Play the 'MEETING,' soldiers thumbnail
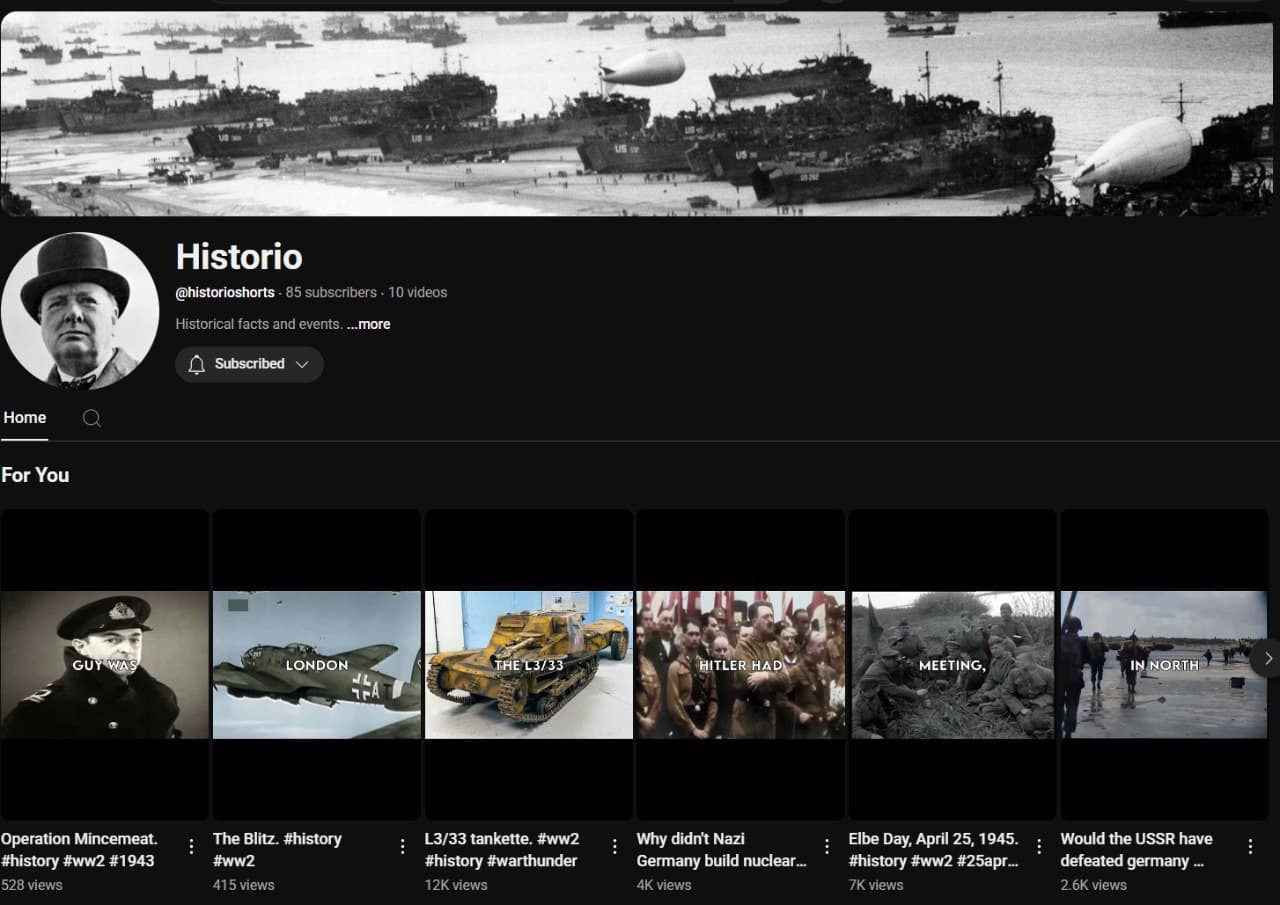Screen dimensions: 1280x905 coord(953,665)
